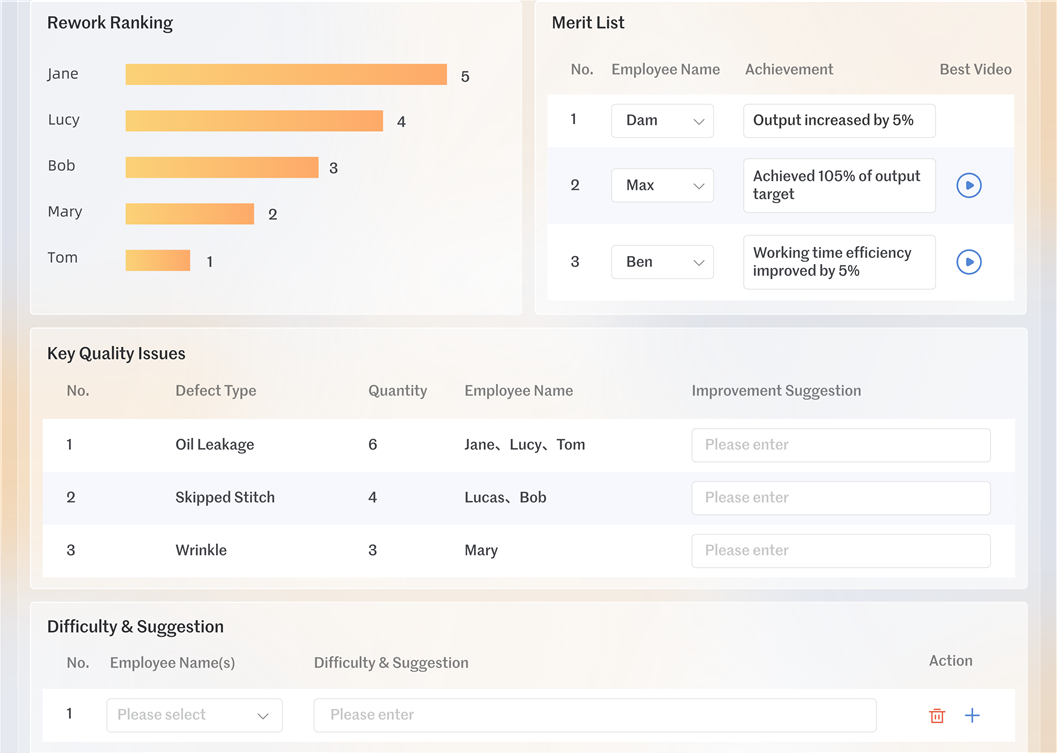
Task: Click the Oil Leakage improvement suggestion field
Action: point(840,445)
